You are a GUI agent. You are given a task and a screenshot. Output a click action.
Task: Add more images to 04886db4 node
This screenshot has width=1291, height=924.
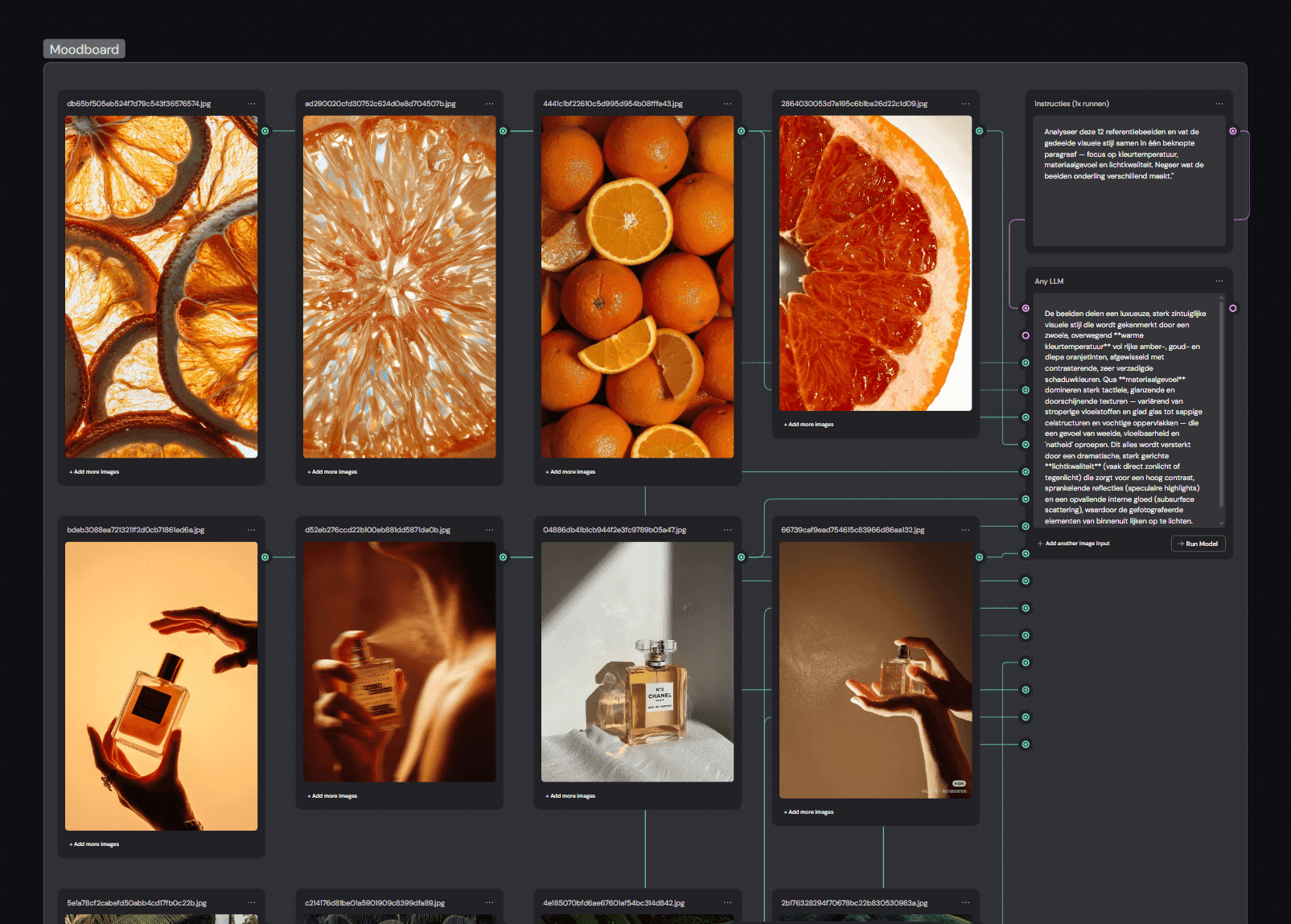(570, 796)
